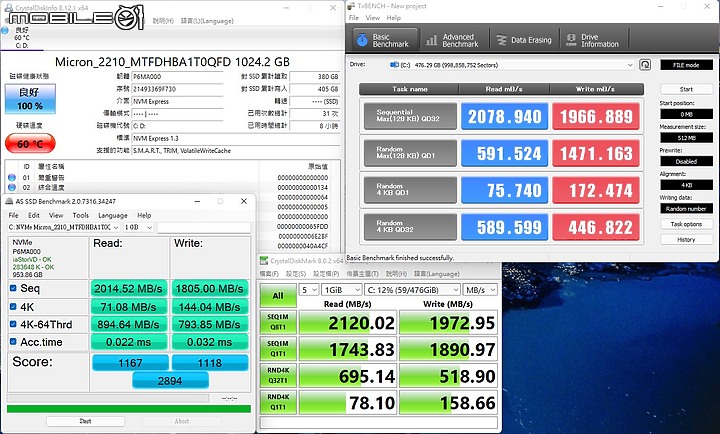Click CrystalDiskMark title bar icon

(264, 261)
